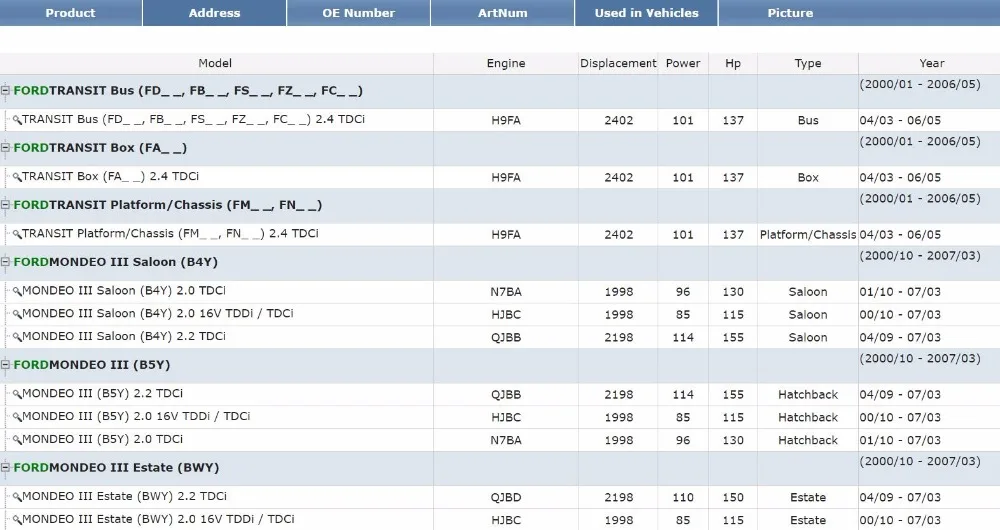
Task: Click magnifier icon for MONDEO III (B5Y) 2.2 TDCi
Action: [x=17, y=394]
